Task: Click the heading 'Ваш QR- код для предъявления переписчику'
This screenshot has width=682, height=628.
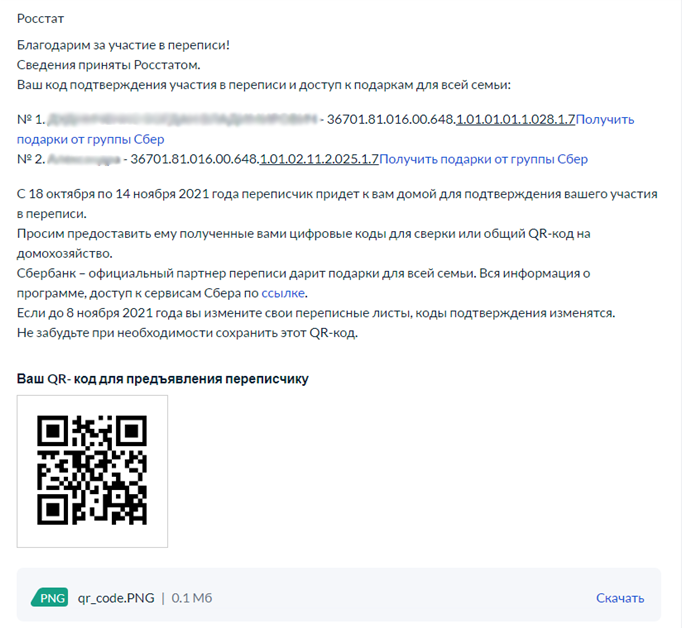Action: click(163, 379)
